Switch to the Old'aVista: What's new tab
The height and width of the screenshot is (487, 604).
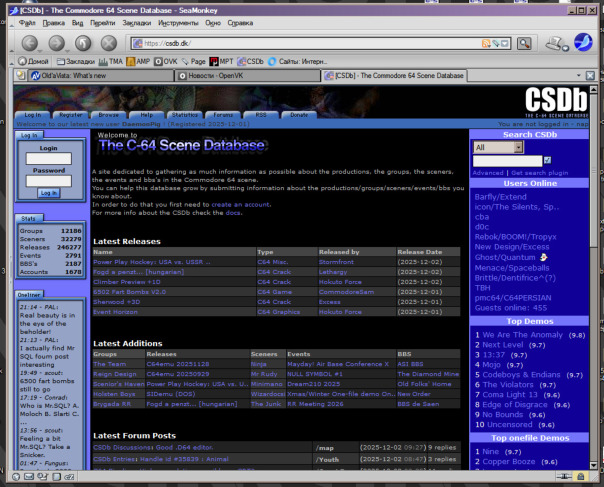pos(102,76)
